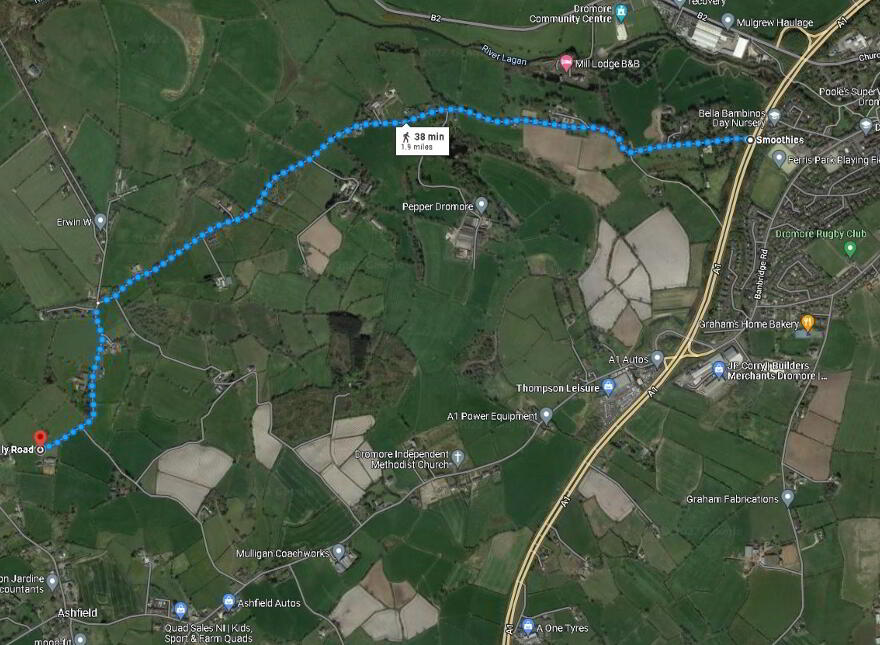Open the Dromore Community Centre pin
The height and width of the screenshot is (645, 880).
point(621,12)
